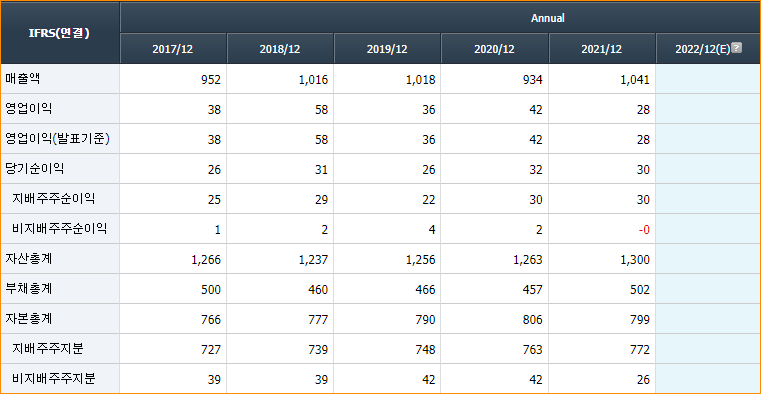
Task: Click the red -0 value
Action: tap(644, 230)
